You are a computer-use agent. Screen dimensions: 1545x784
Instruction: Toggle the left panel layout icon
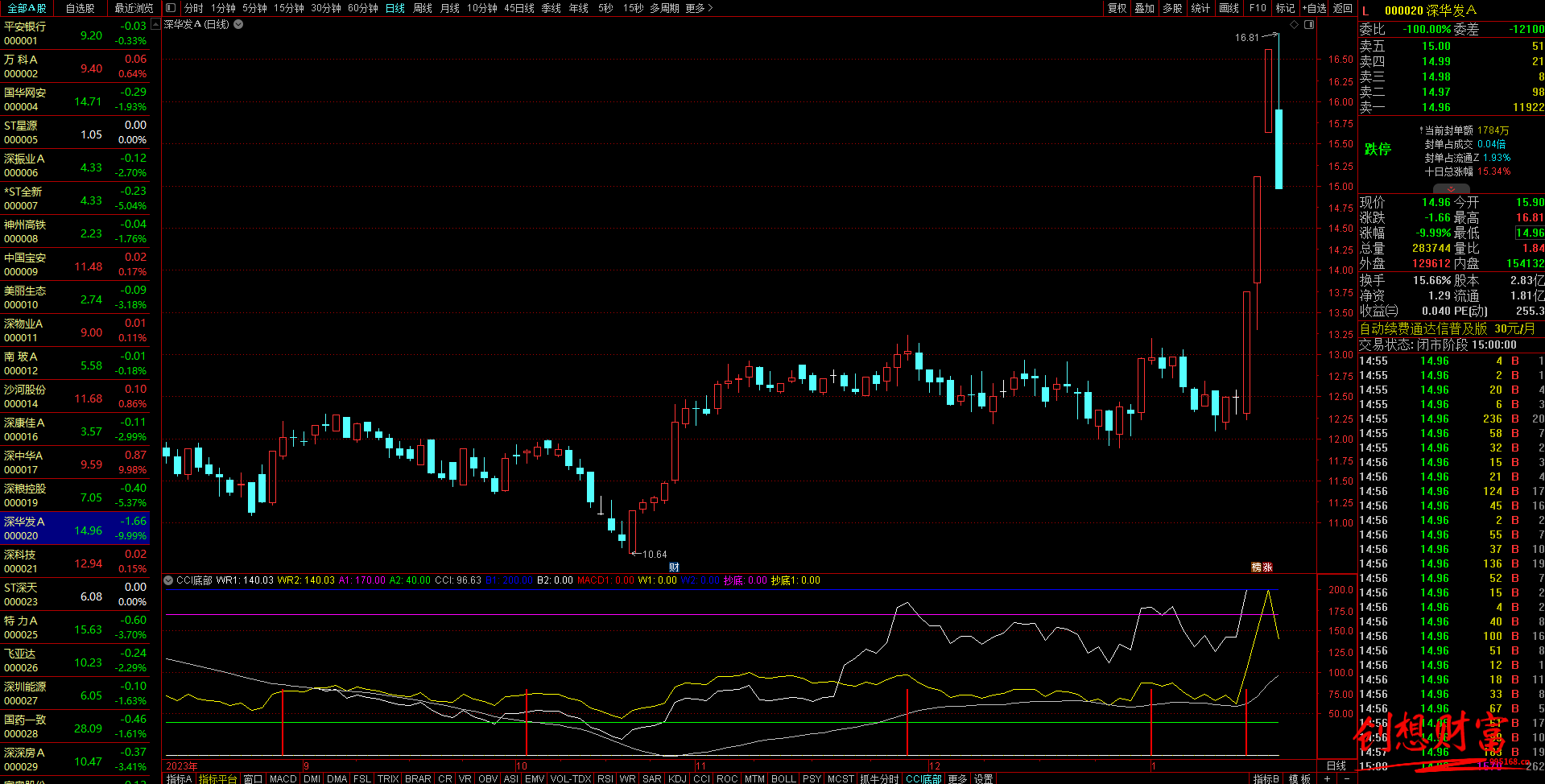point(171,8)
